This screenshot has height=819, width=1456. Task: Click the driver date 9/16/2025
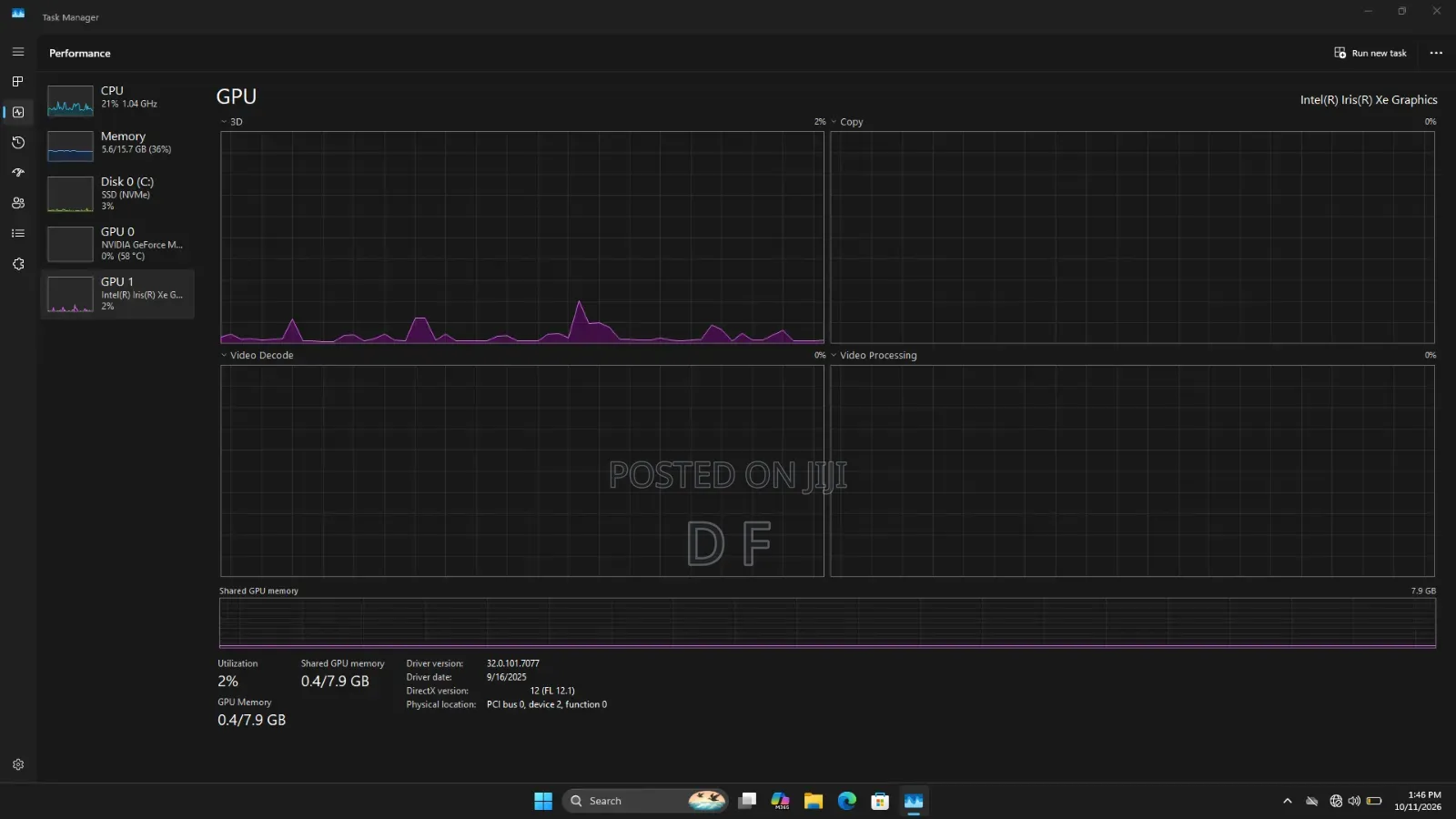click(506, 677)
